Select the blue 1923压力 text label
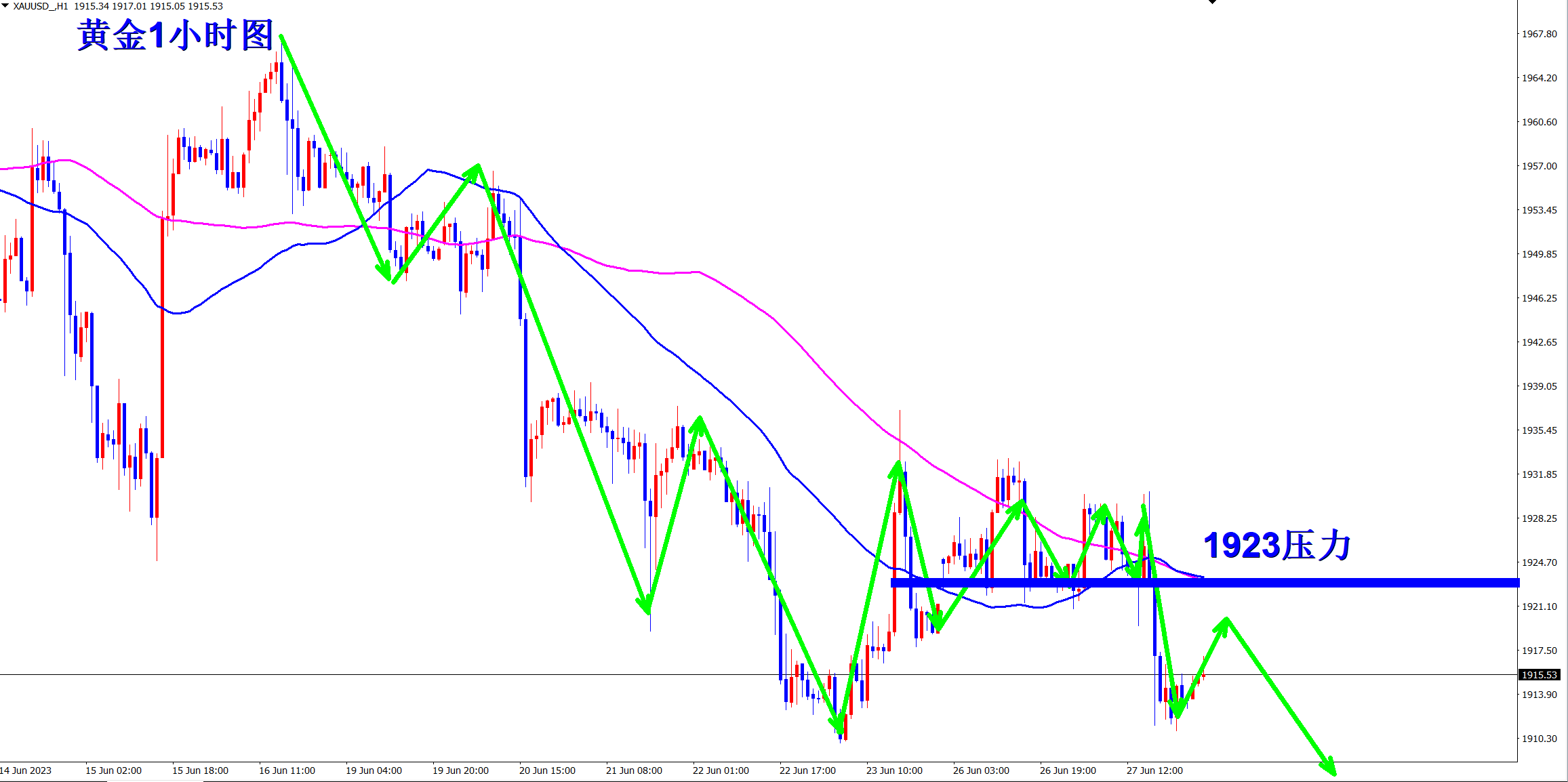This screenshot has width=1568, height=782. (1276, 546)
